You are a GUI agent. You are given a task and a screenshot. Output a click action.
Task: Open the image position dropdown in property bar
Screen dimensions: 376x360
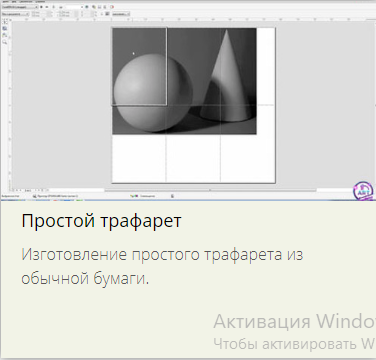[x=15, y=14]
